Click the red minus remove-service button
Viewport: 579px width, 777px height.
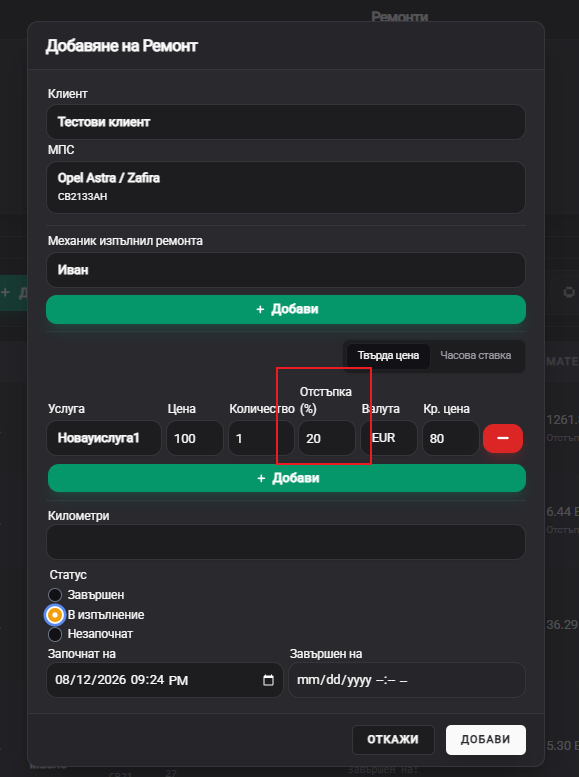click(x=503, y=438)
